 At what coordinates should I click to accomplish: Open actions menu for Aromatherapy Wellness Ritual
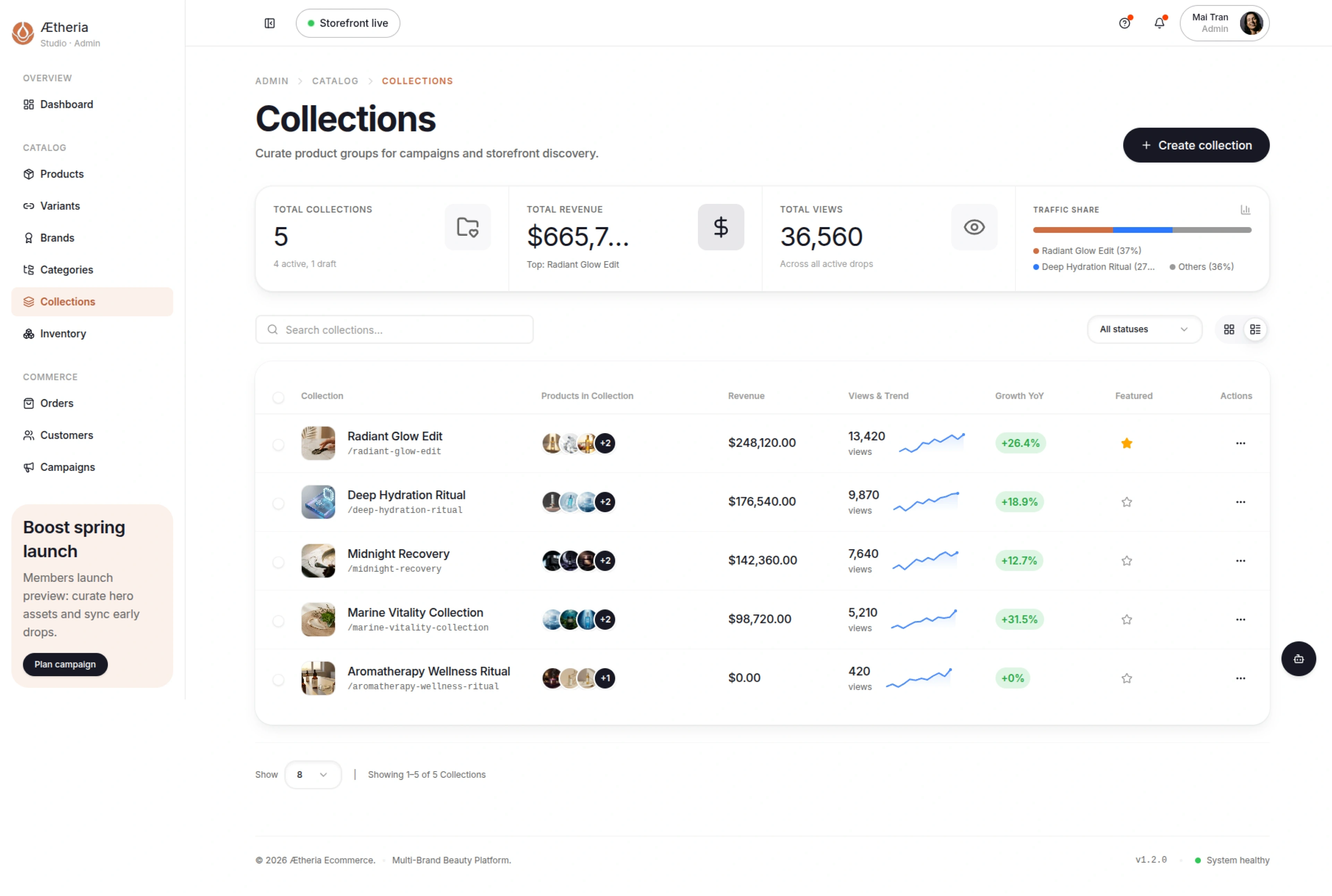click(1240, 678)
